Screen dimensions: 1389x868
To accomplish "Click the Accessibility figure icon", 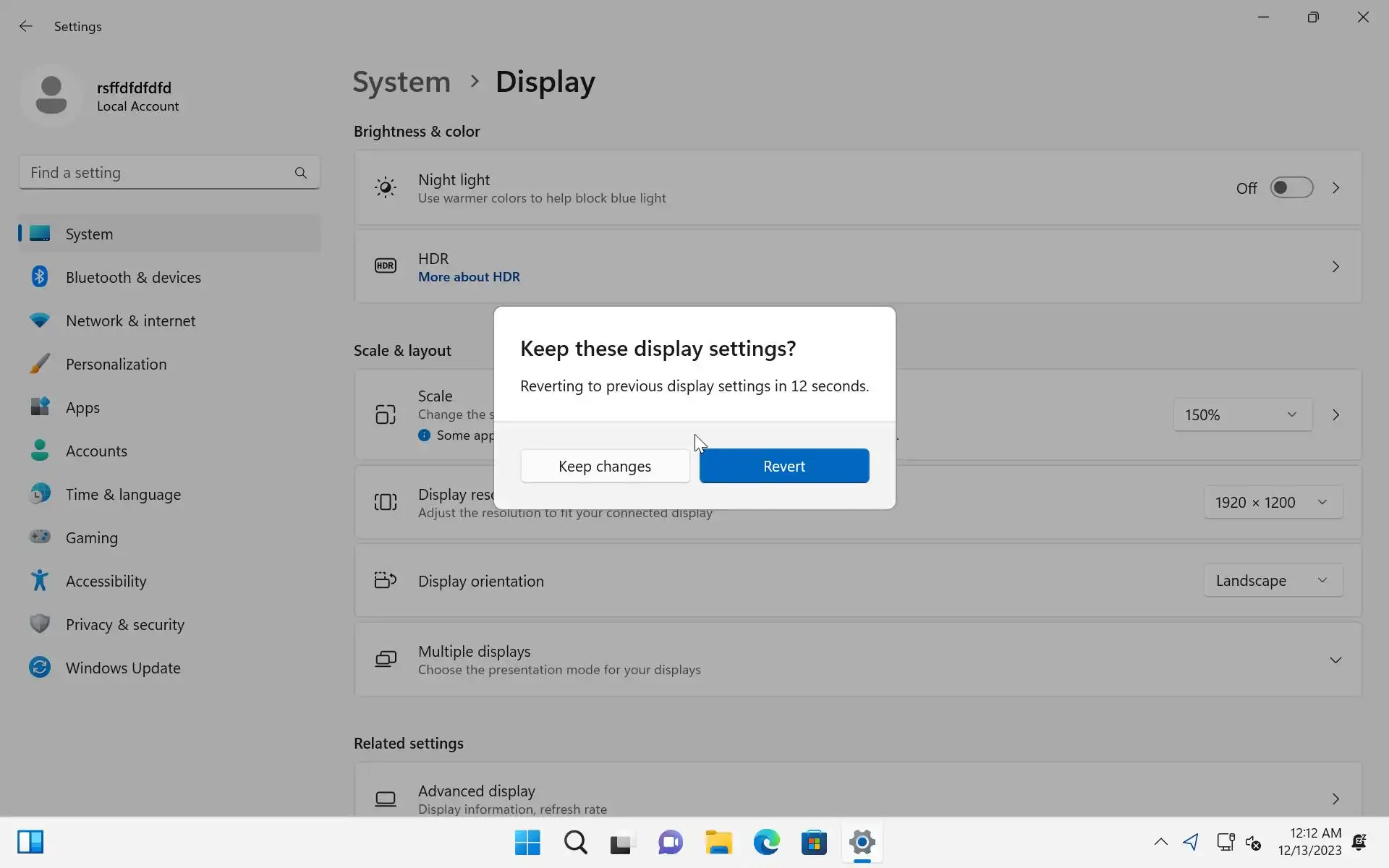I will click(40, 580).
